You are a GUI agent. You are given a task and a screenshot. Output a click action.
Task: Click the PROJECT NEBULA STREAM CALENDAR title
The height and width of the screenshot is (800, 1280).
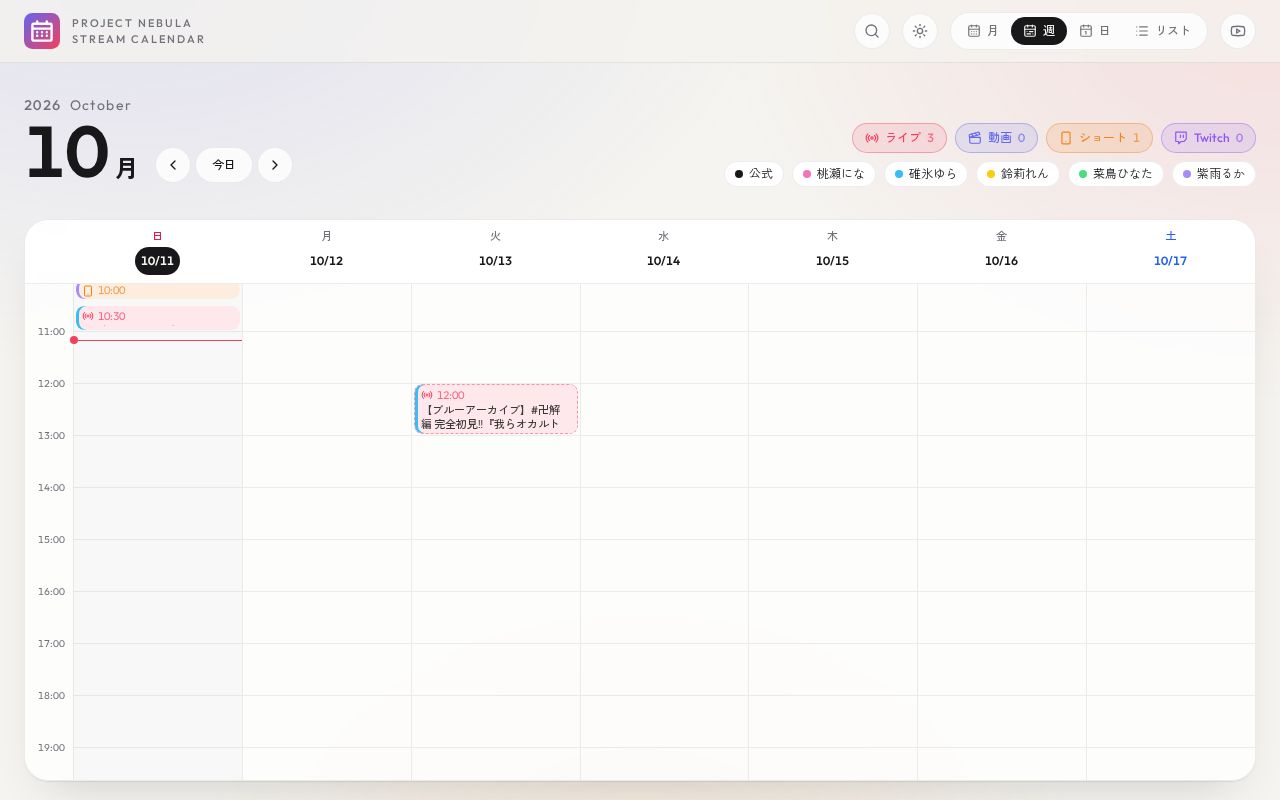coord(138,31)
